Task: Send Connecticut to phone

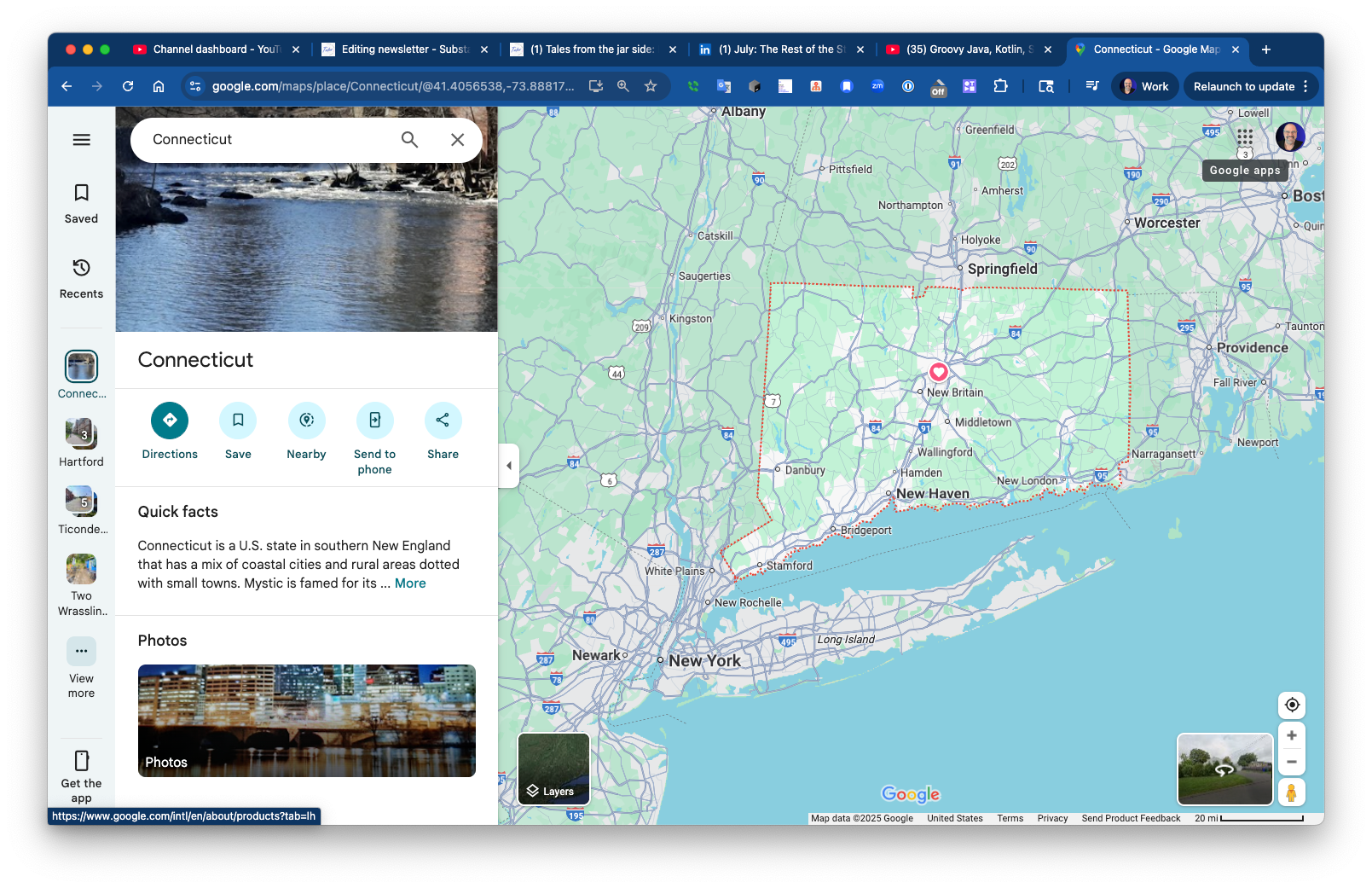Action: click(375, 438)
